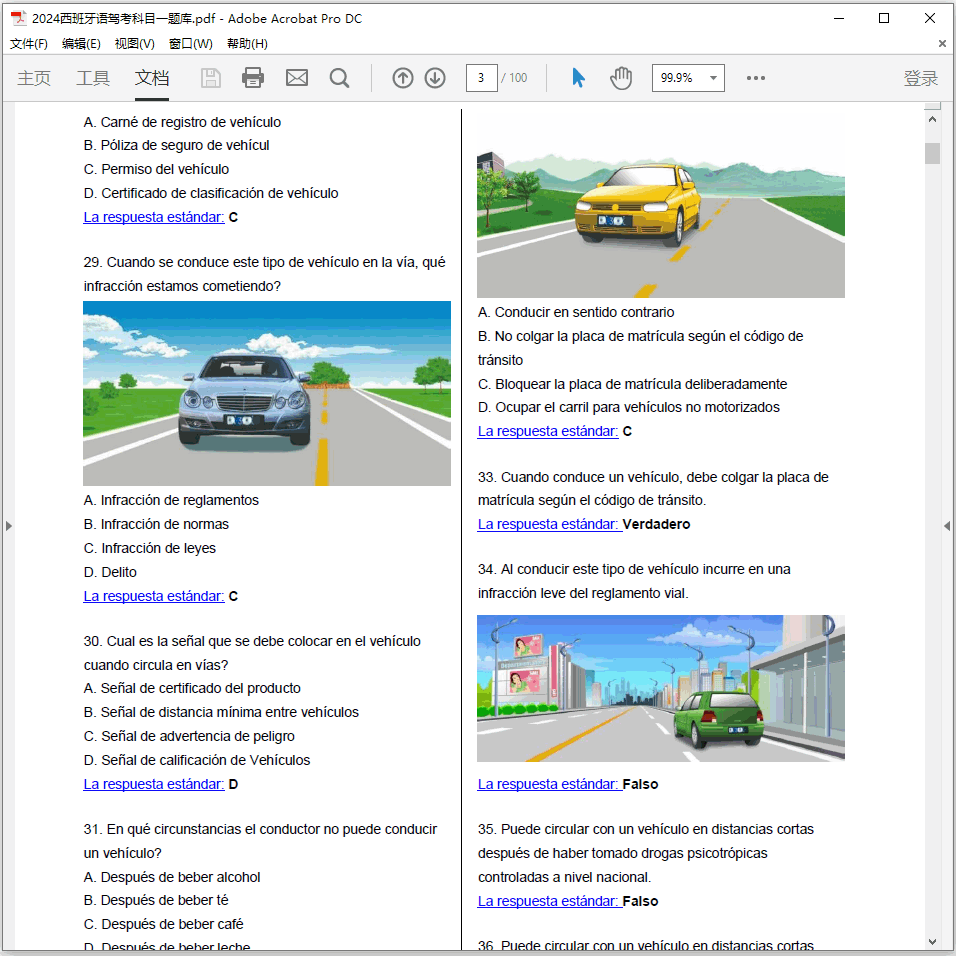The image size is (956, 956).
Task: Show more tools via three dots
Action: (756, 78)
